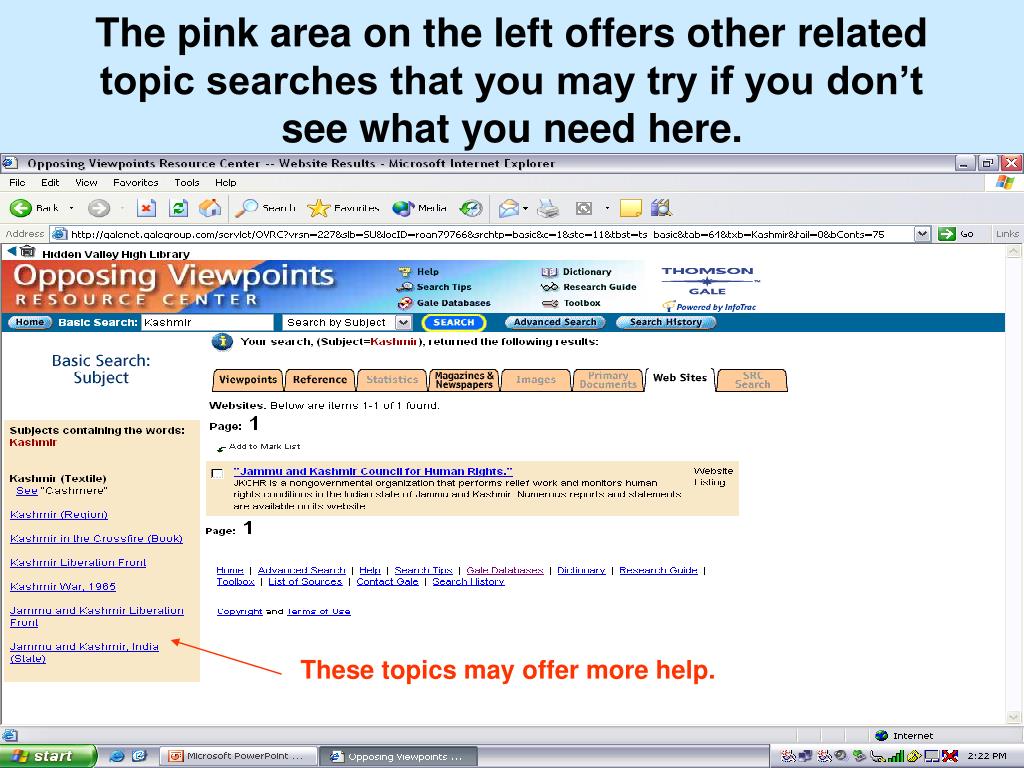This screenshot has width=1024, height=768.
Task: Click the system tray clock
Action: tap(987, 756)
